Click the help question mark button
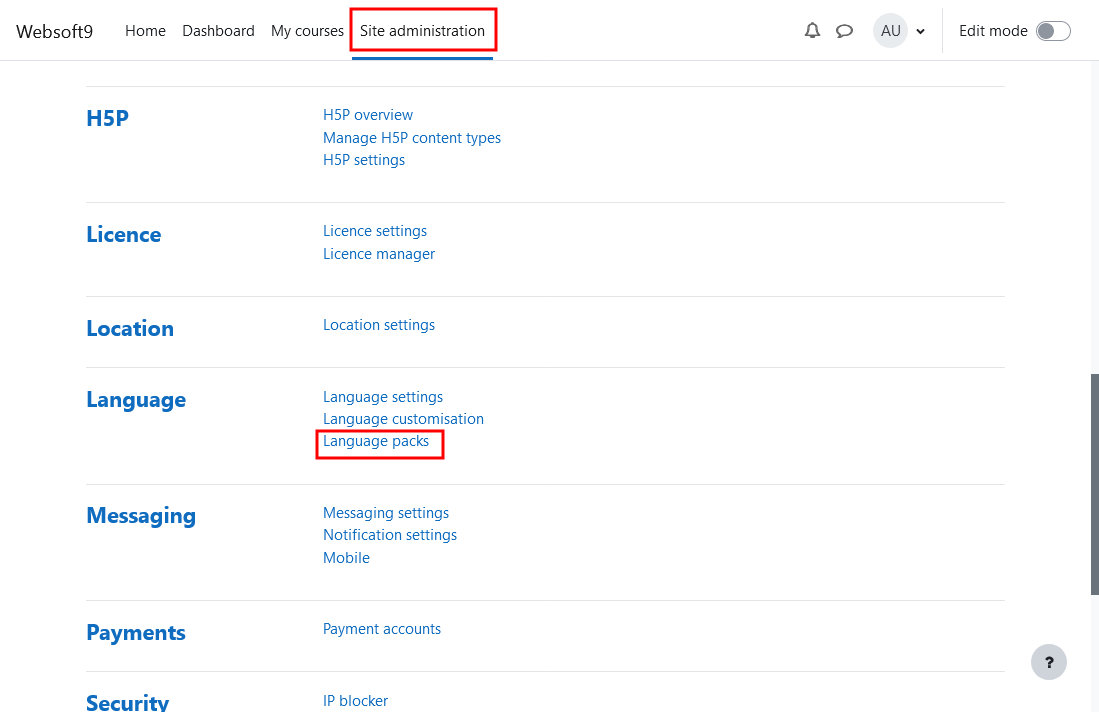1099x712 pixels. [x=1048, y=662]
